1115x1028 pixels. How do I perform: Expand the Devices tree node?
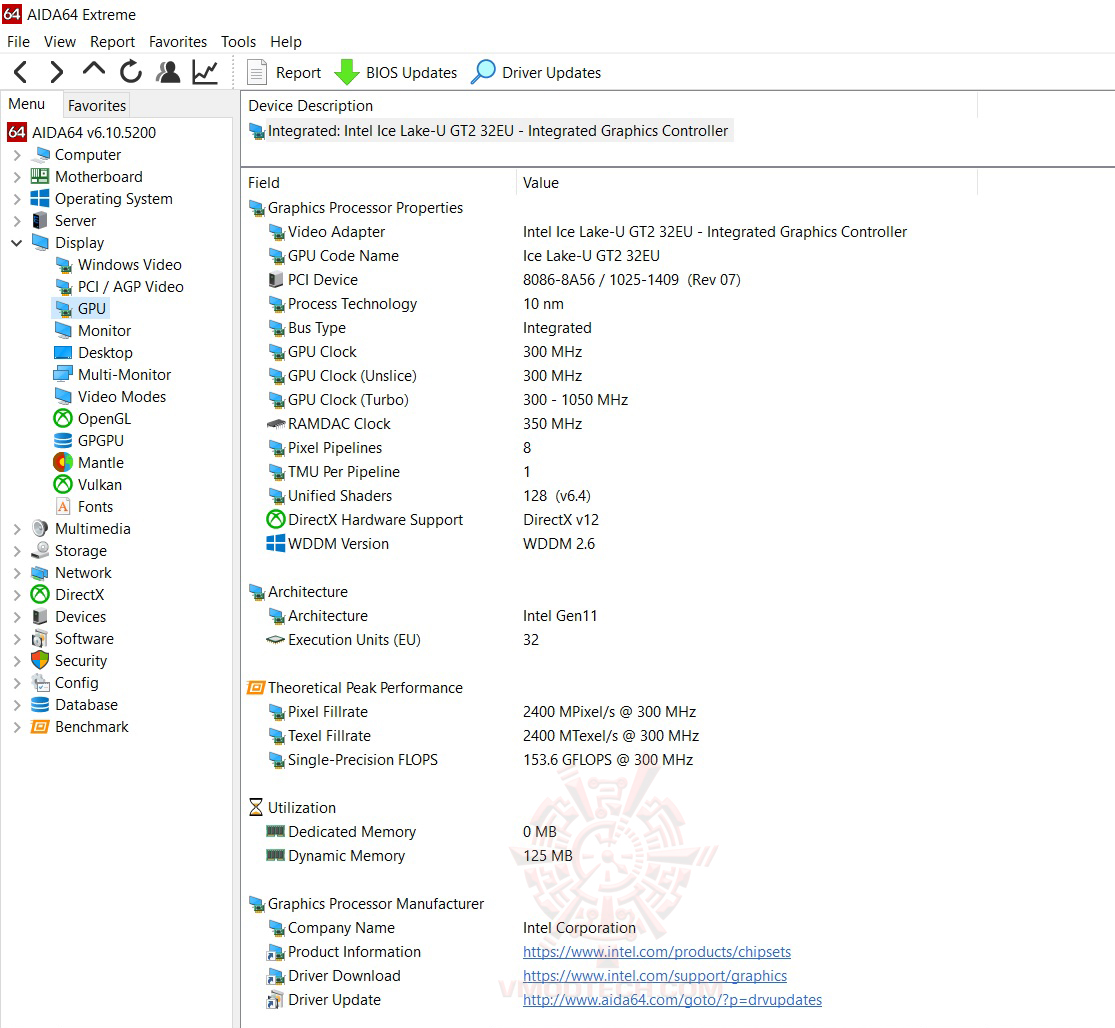(17, 617)
